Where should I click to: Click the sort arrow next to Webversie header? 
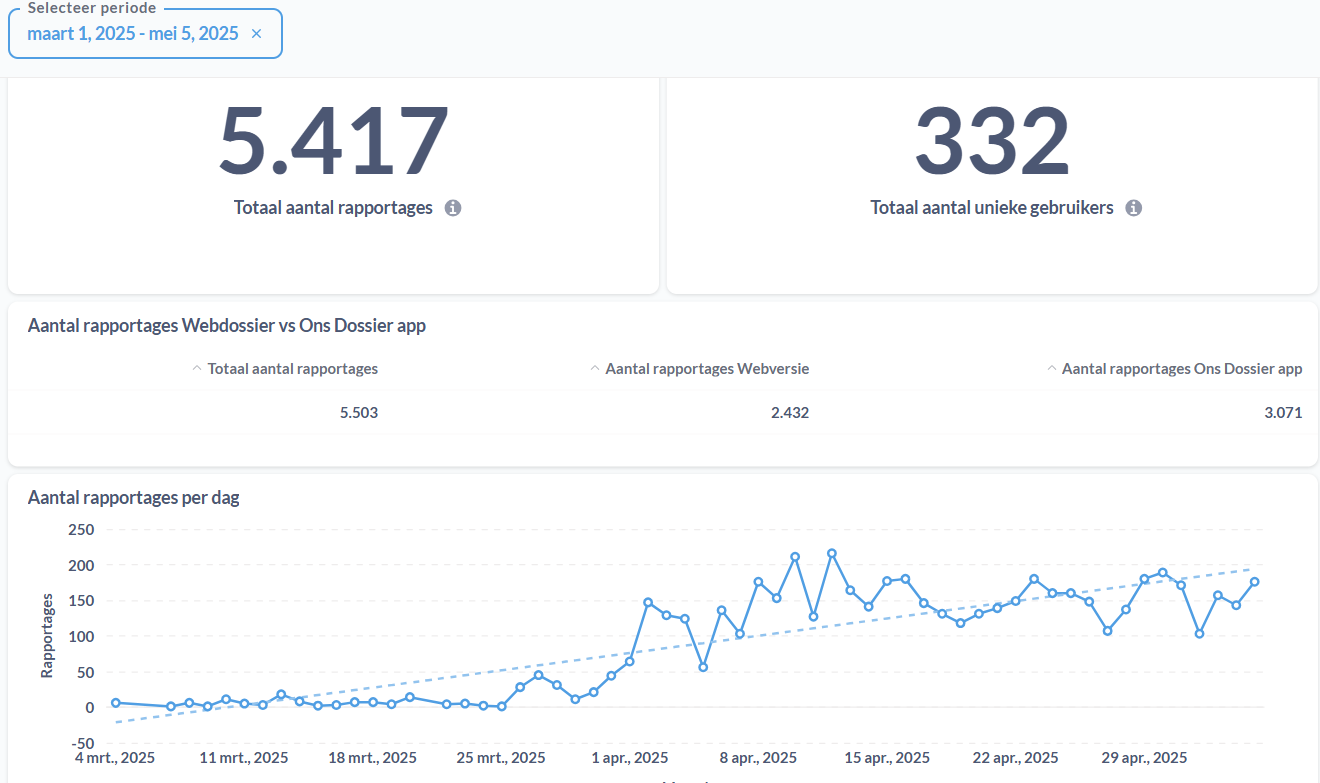[596, 368]
